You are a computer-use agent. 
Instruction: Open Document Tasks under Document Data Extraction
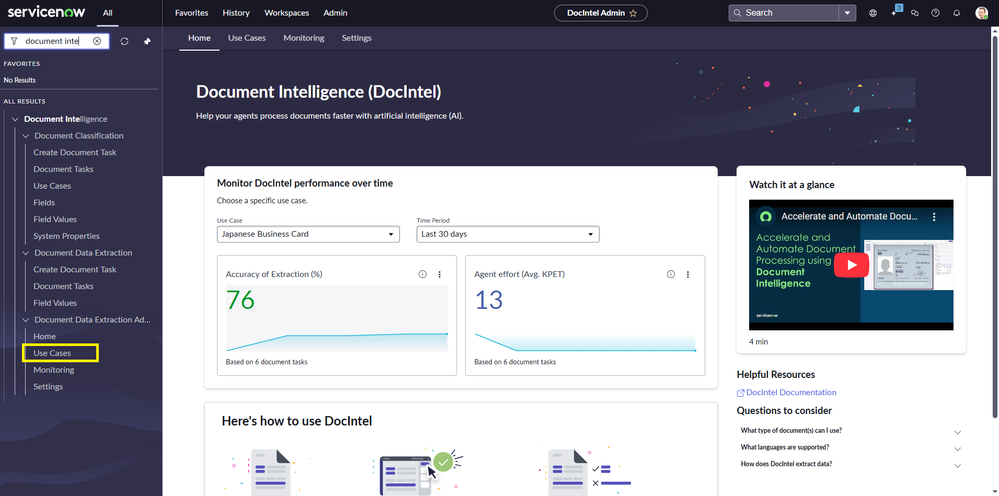64,287
